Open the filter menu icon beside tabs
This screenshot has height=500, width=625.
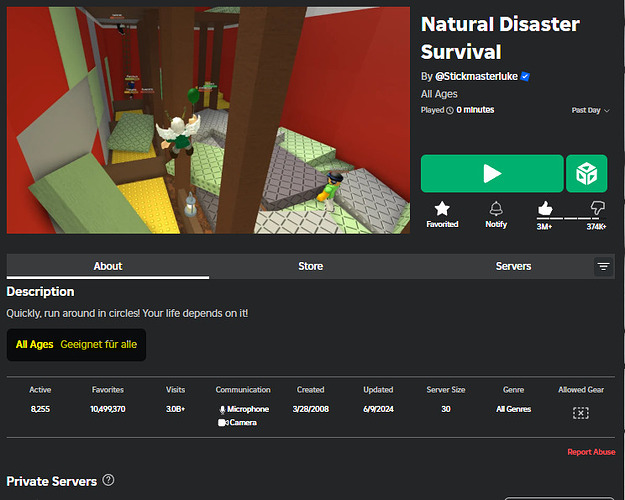(603, 266)
